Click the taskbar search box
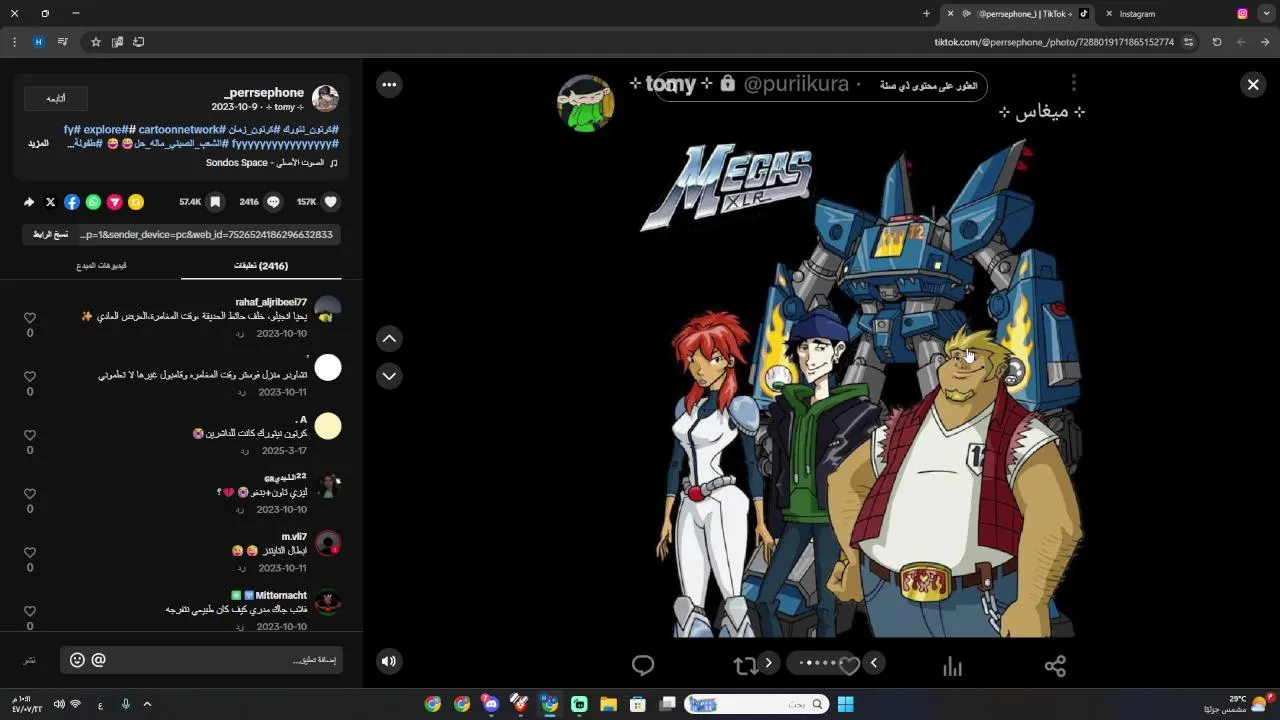The image size is (1280, 720). (757, 704)
